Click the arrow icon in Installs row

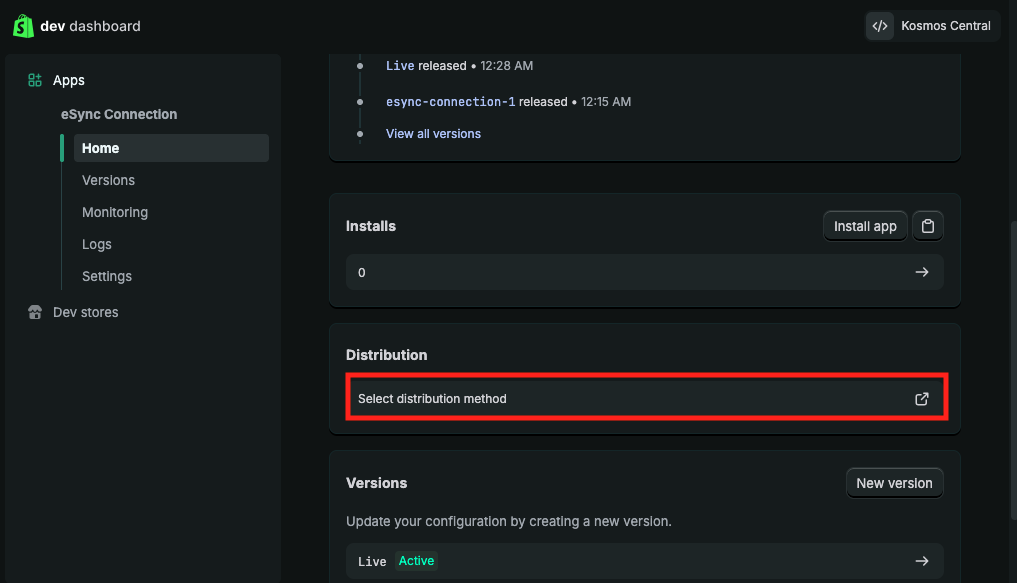click(922, 272)
